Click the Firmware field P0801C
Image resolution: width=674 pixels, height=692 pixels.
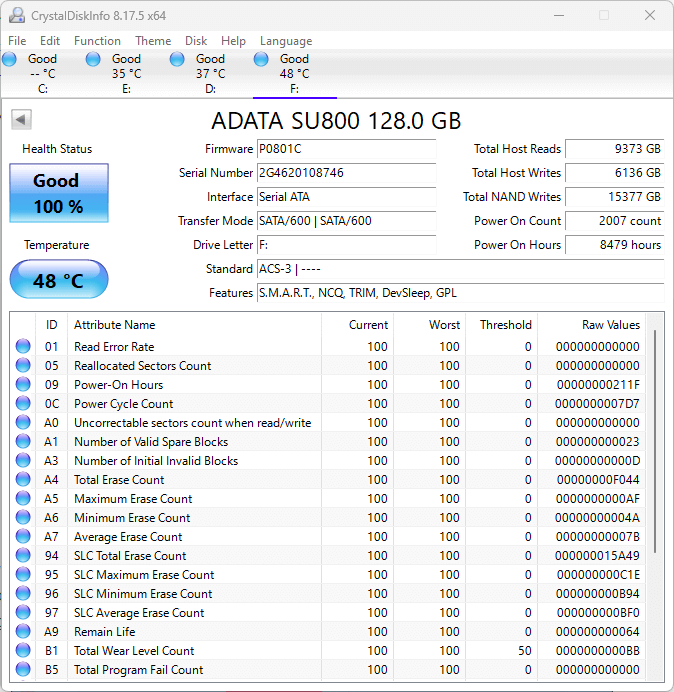(x=346, y=149)
